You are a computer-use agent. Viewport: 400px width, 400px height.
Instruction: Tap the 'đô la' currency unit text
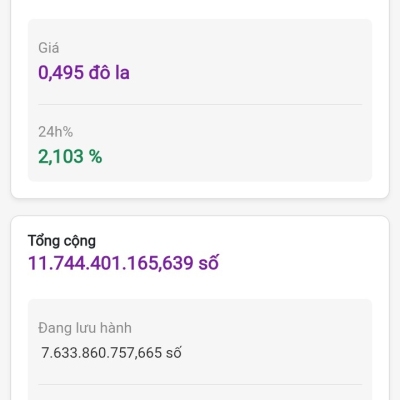coord(109,72)
